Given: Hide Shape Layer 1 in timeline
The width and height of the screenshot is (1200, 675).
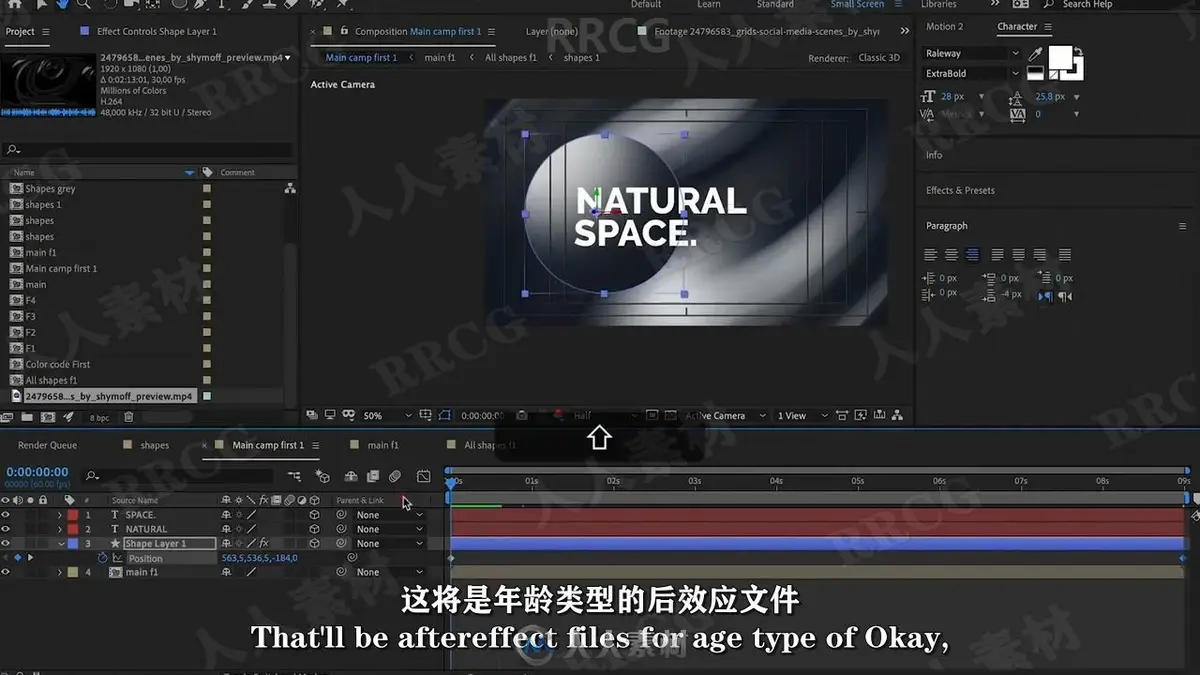Looking at the screenshot, I should [x=6, y=543].
